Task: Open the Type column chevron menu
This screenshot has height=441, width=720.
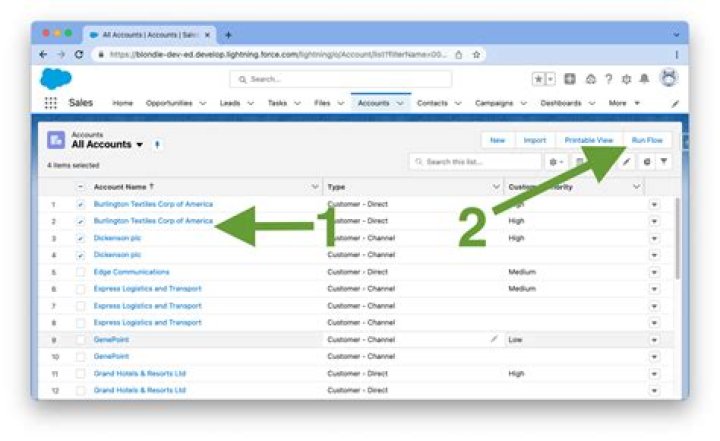Action: coord(496,187)
